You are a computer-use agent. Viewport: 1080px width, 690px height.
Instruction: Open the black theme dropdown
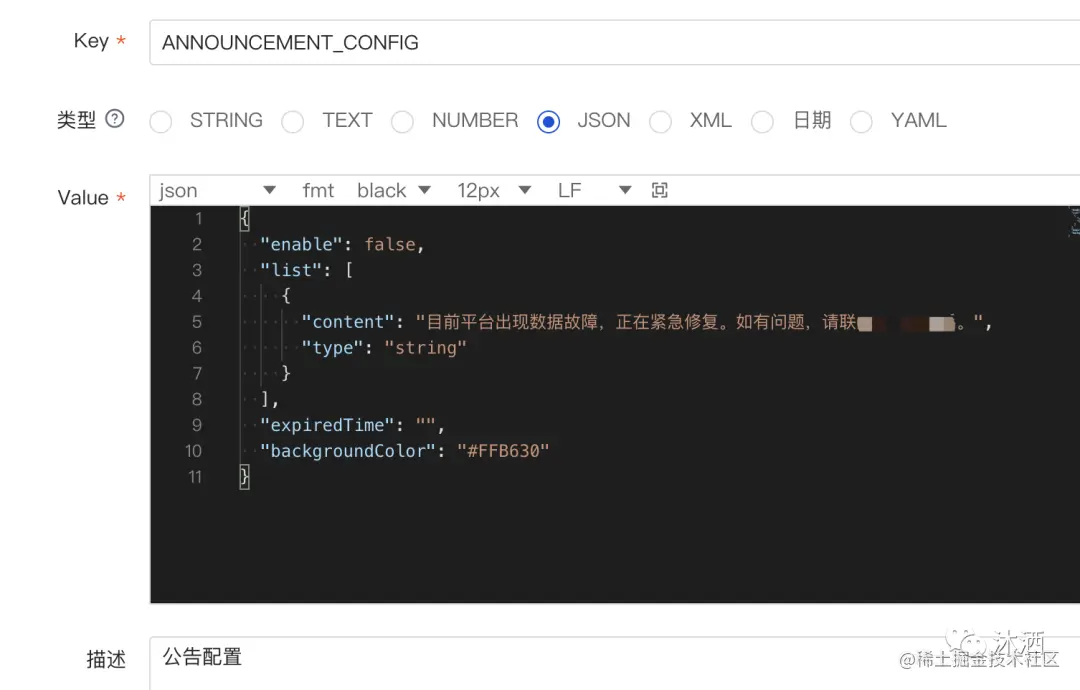pyautogui.click(x=394, y=190)
